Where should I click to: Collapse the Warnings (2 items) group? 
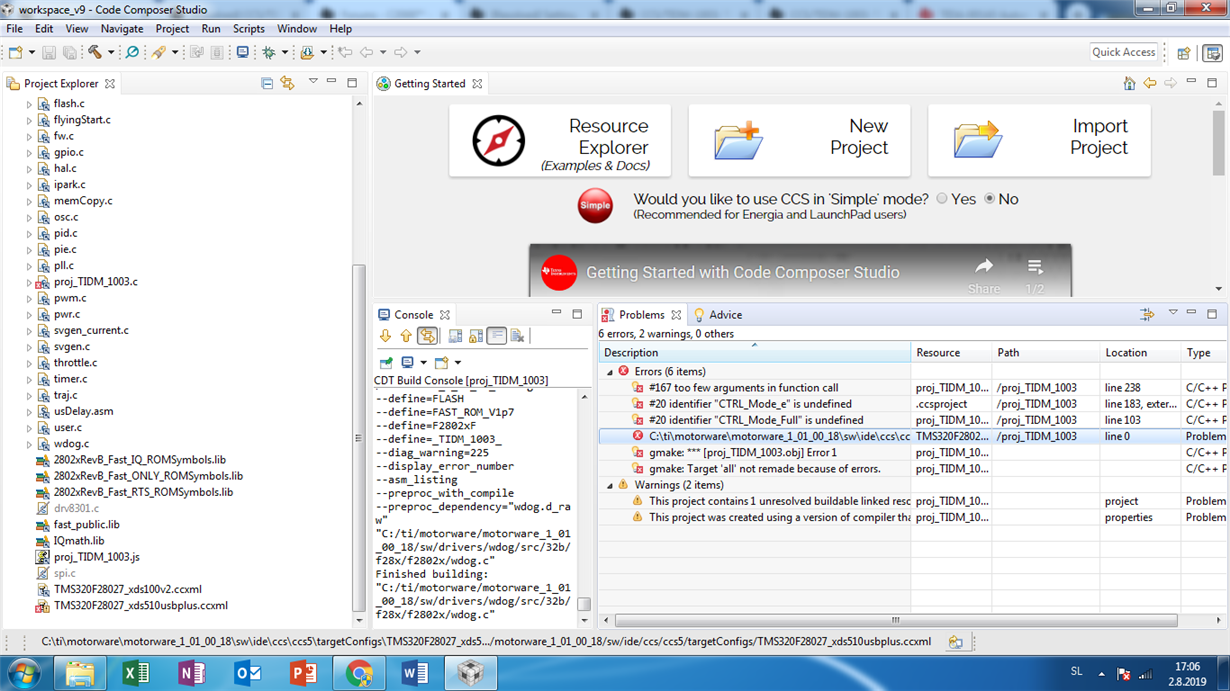tap(610, 485)
